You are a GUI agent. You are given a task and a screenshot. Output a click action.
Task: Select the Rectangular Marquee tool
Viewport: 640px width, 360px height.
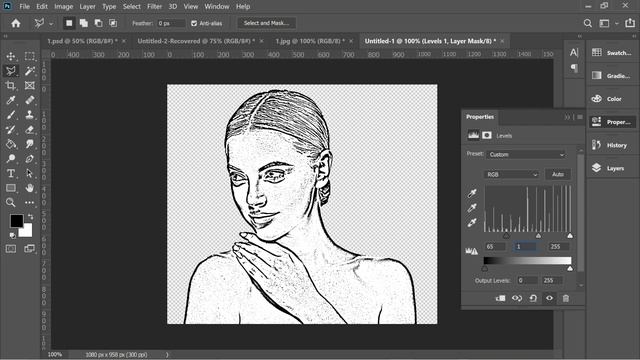[29, 56]
